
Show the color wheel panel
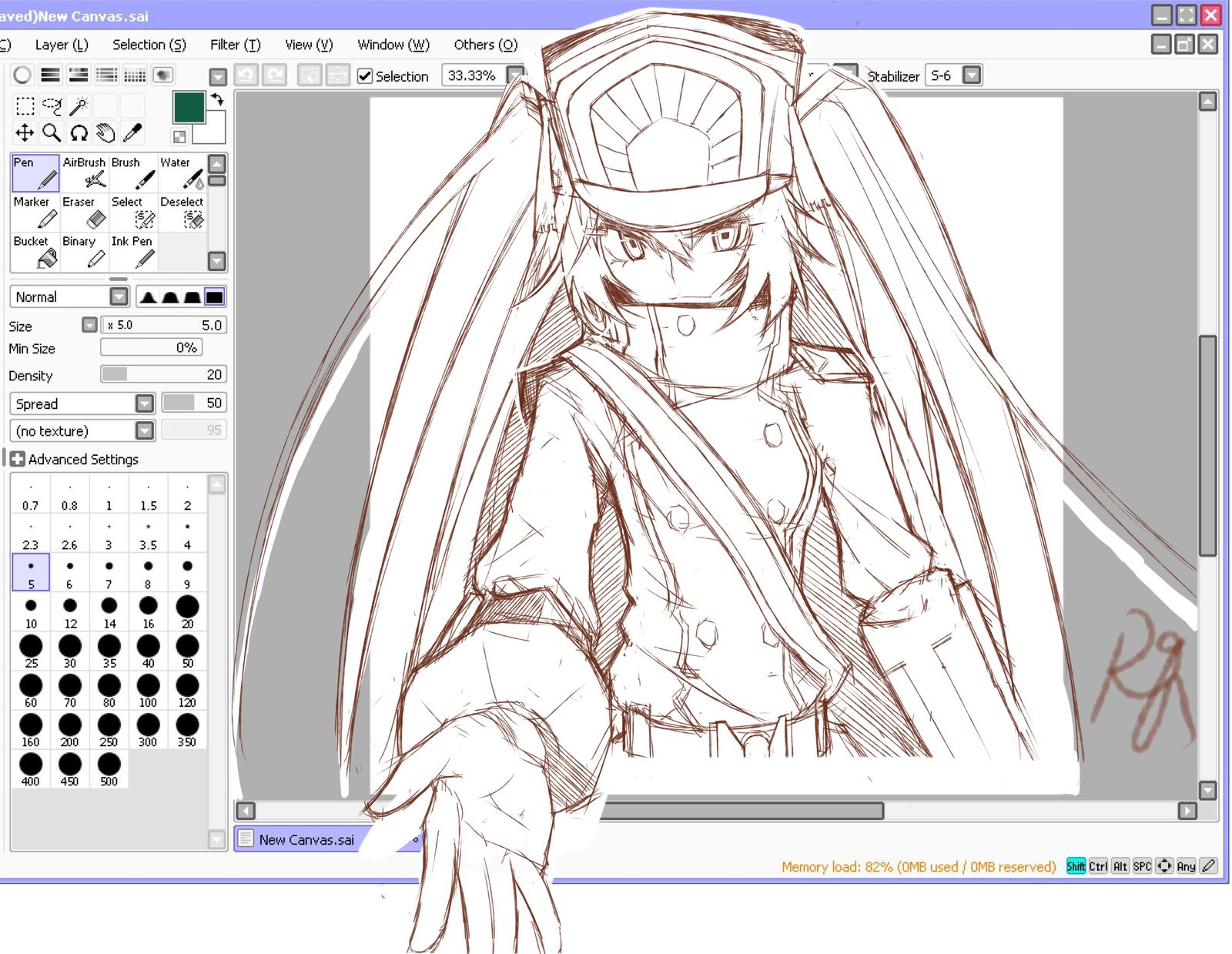(22, 75)
